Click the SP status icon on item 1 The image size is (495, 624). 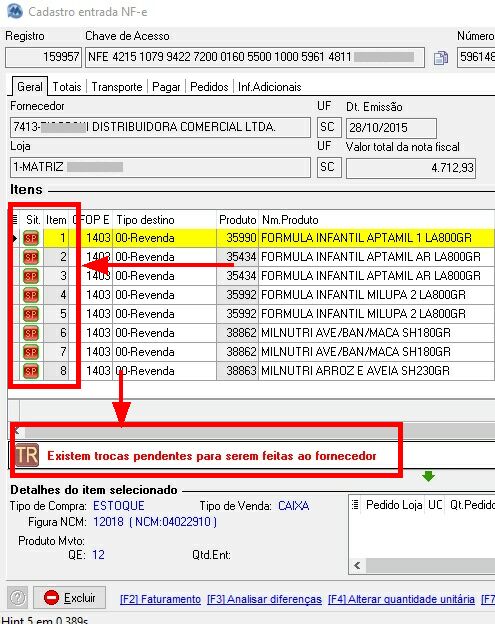(31, 238)
